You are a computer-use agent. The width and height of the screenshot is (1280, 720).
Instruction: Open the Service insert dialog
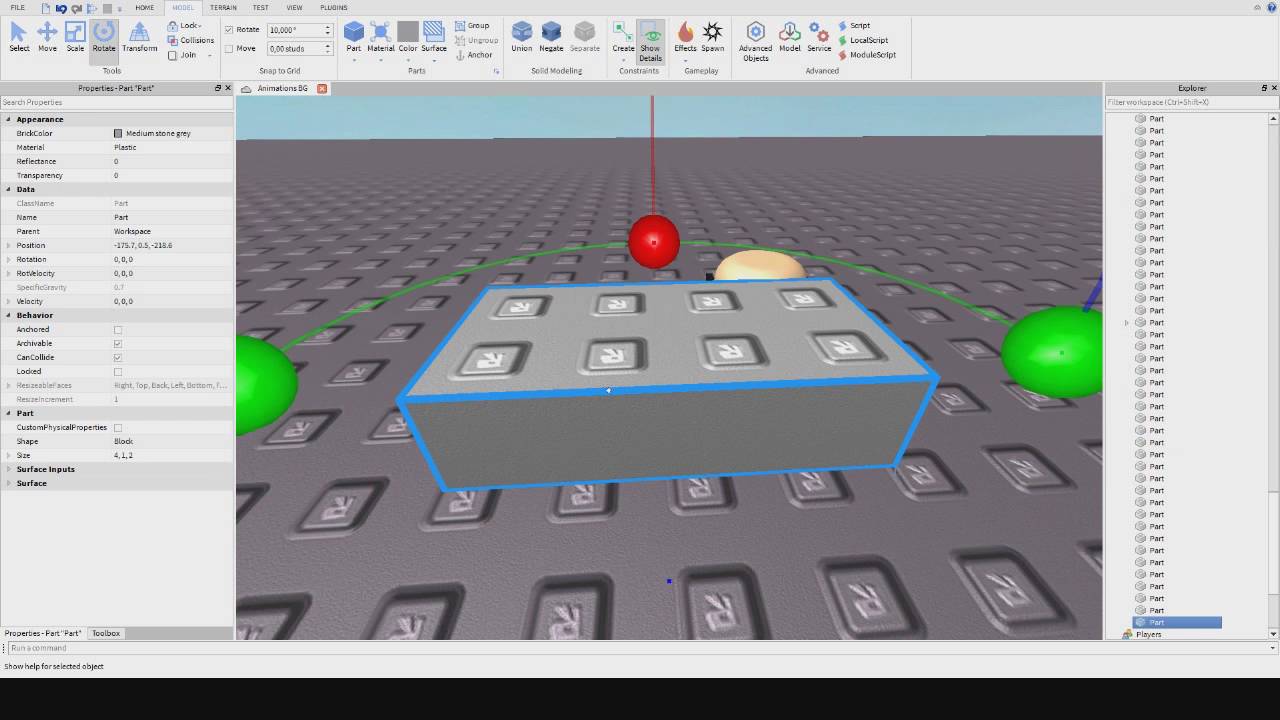tap(819, 37)
